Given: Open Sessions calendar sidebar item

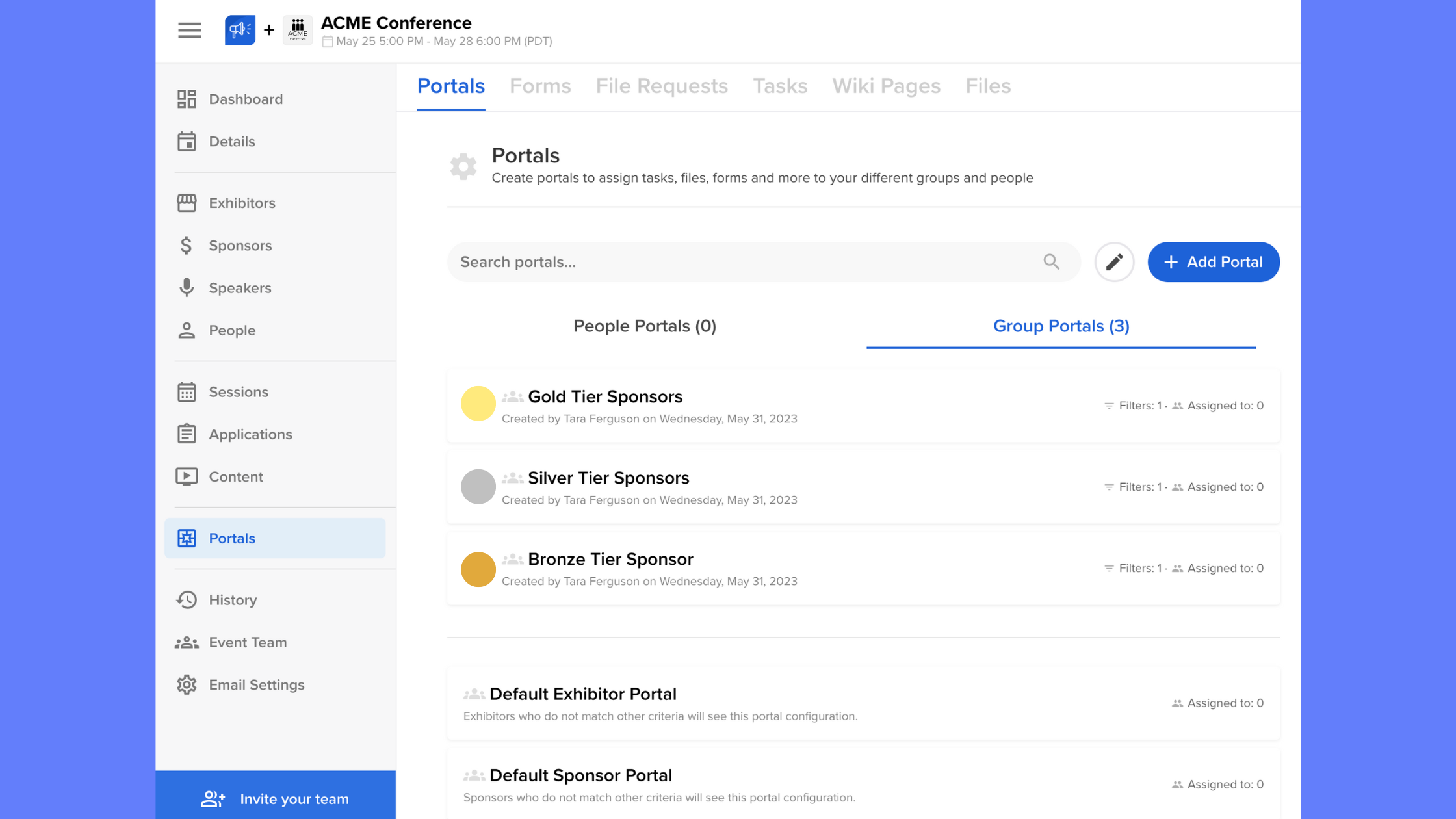Looking at the screenshot, I should (x=187, y=392).
